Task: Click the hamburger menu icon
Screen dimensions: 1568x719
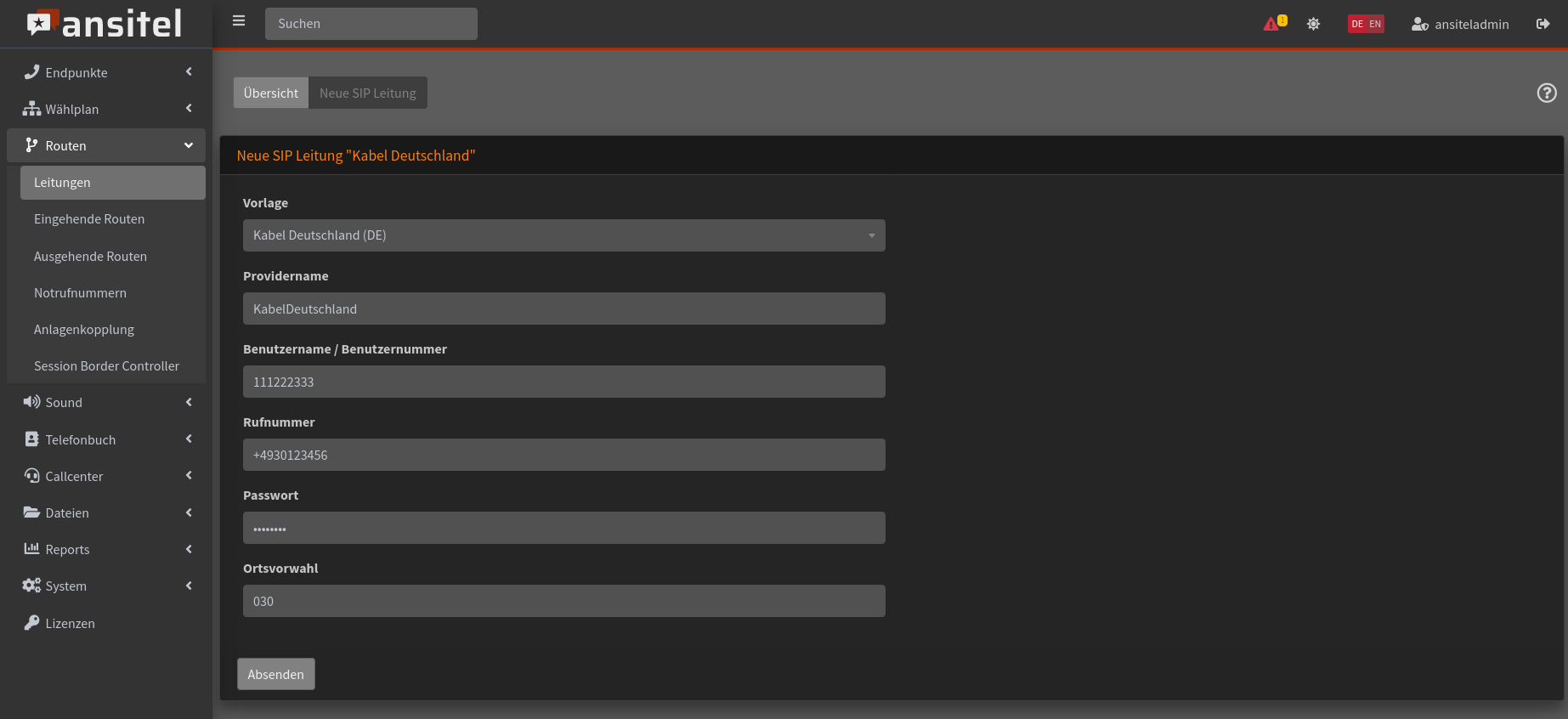Action: click(x=239, y=21)
